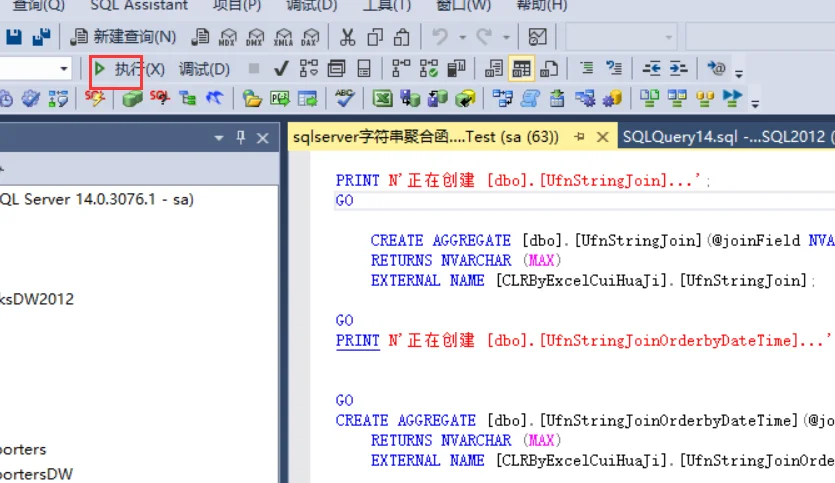Open the empty combo box beside Activity Monitor
The width and height of the screenshot is (835, 483).
pyautogui.click(x=621, y=37)
